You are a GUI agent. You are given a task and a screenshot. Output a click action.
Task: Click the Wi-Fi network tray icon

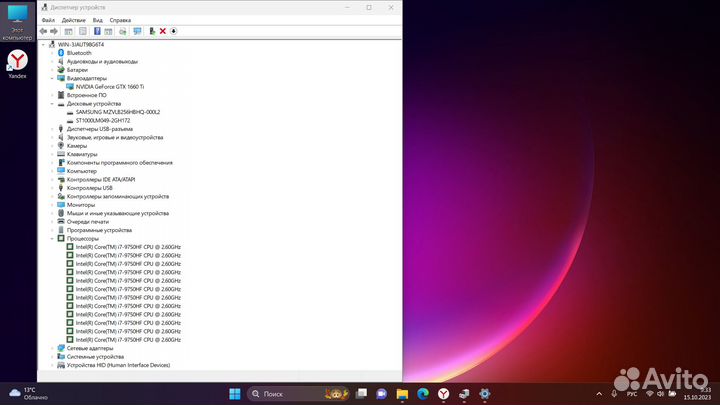point(649,394)
